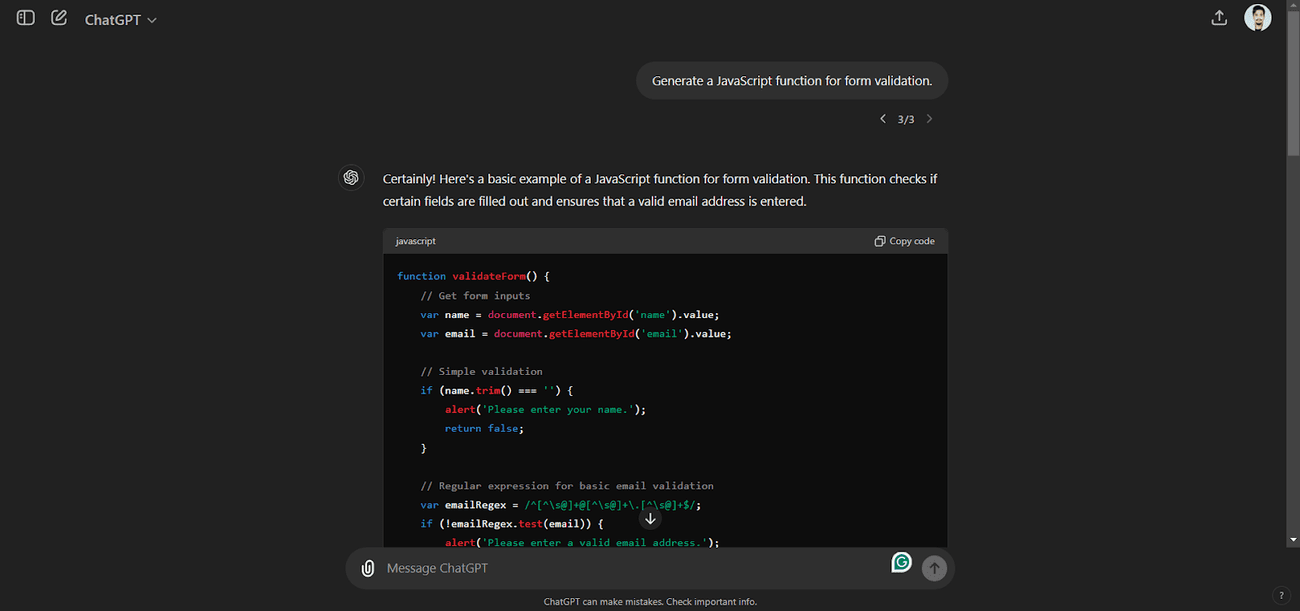This screenshot has height=611, width=1300.
Task: Click the 3/3 version counter
Action: [x=906, y=119]
